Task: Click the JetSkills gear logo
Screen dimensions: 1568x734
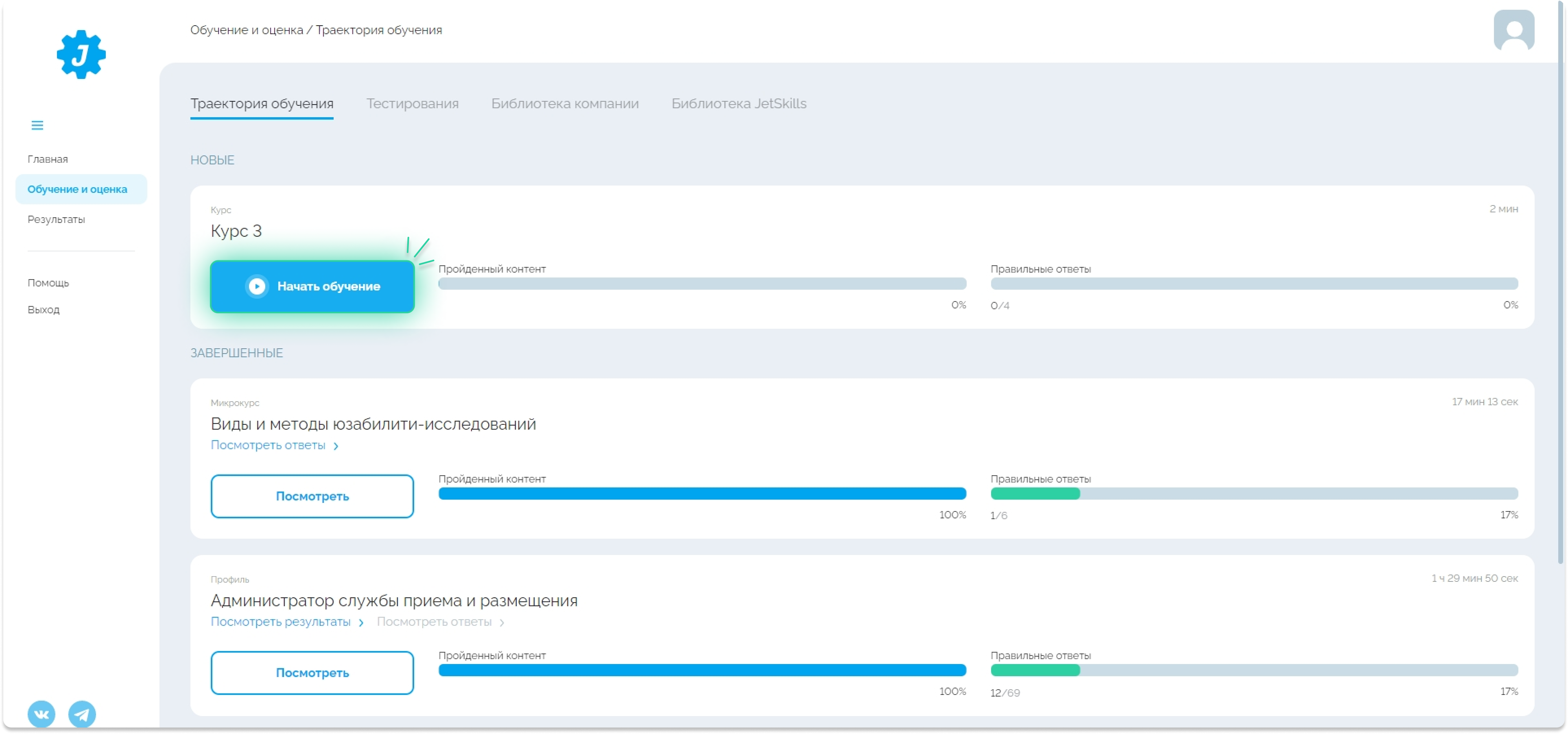Action: (81, 54)
